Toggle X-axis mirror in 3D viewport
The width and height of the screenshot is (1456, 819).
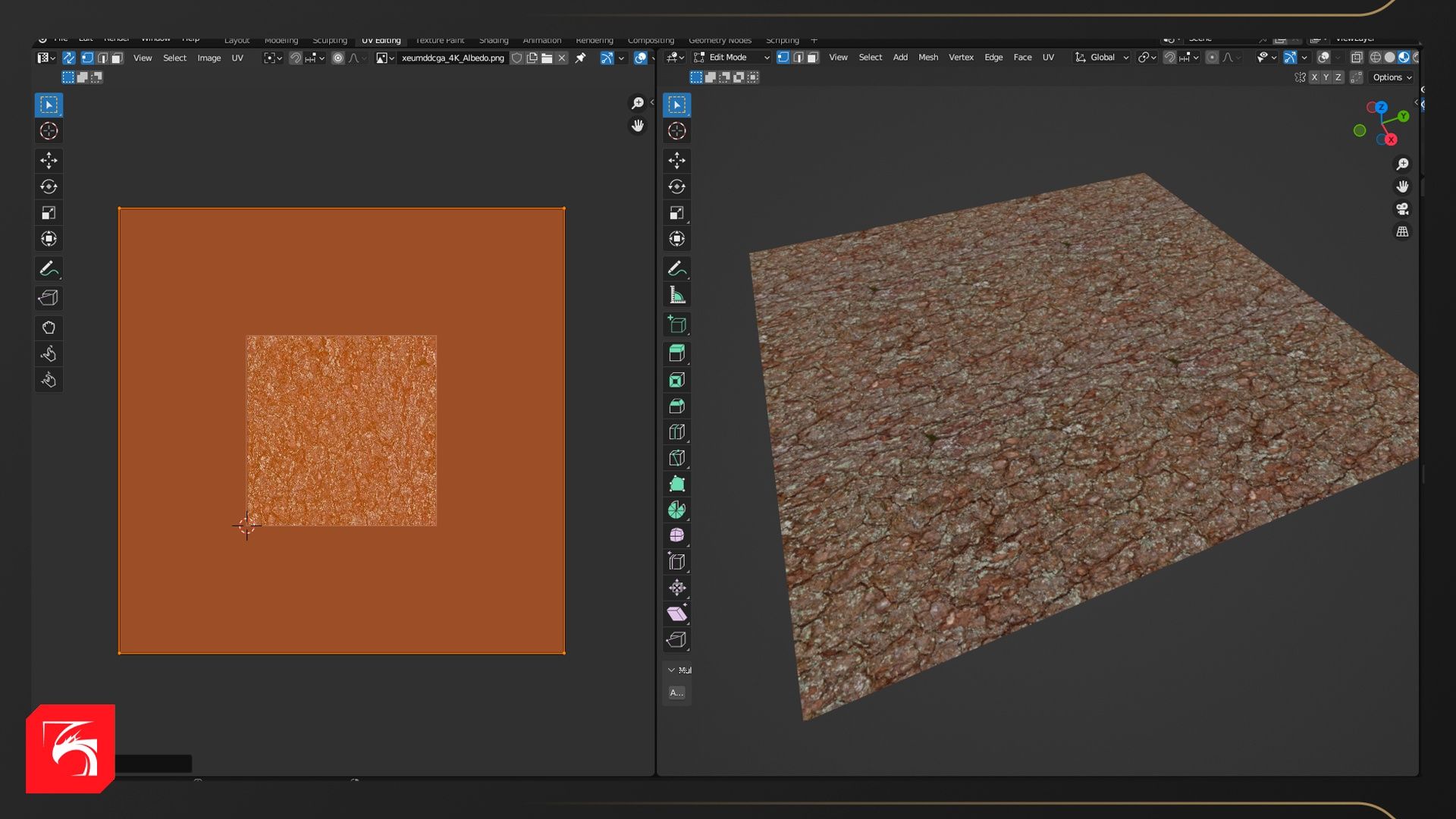coord(1314,77)
